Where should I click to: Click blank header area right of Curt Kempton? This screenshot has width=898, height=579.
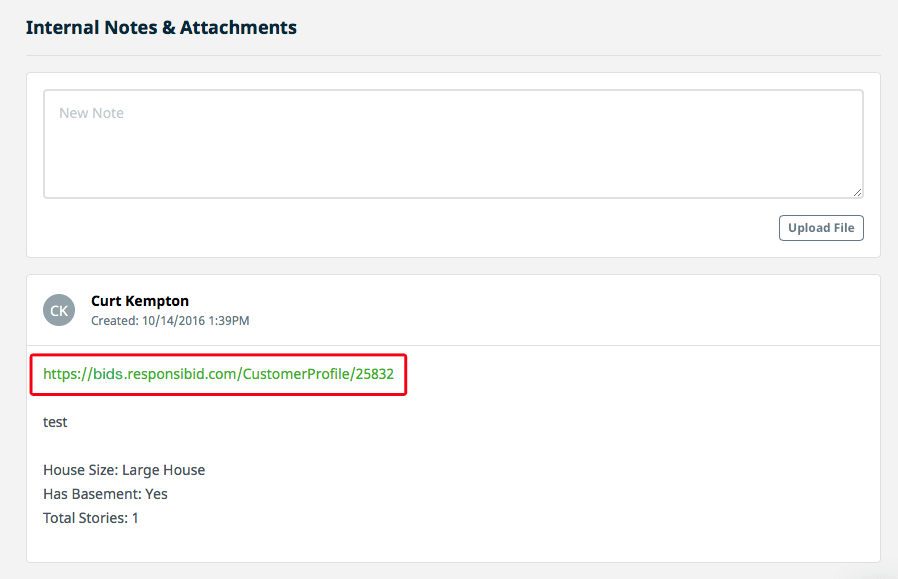544,310
